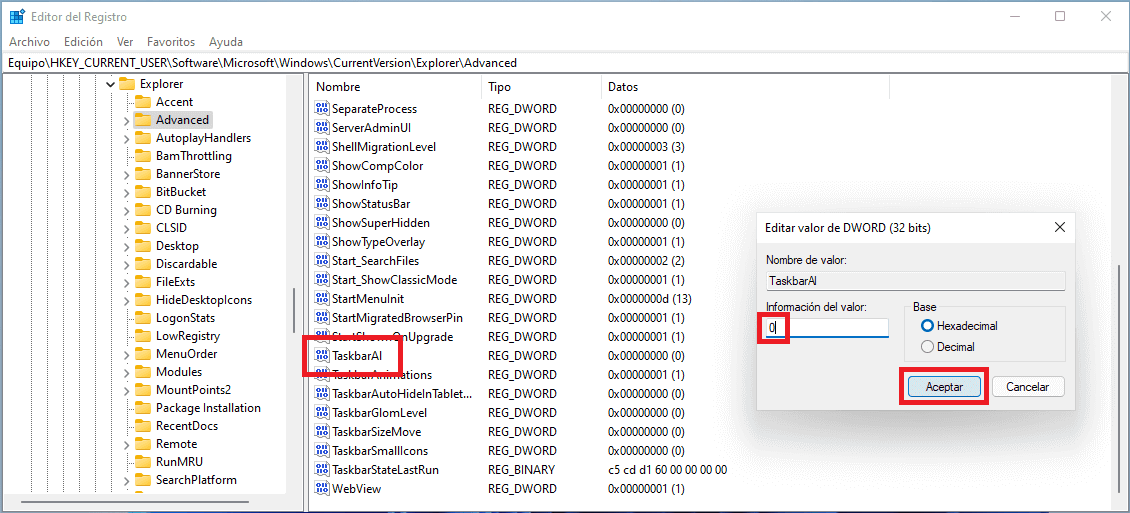1130x513 pixels.
Task: Click the TaskbarGlomLevel value icon
Action: point(321,413)
